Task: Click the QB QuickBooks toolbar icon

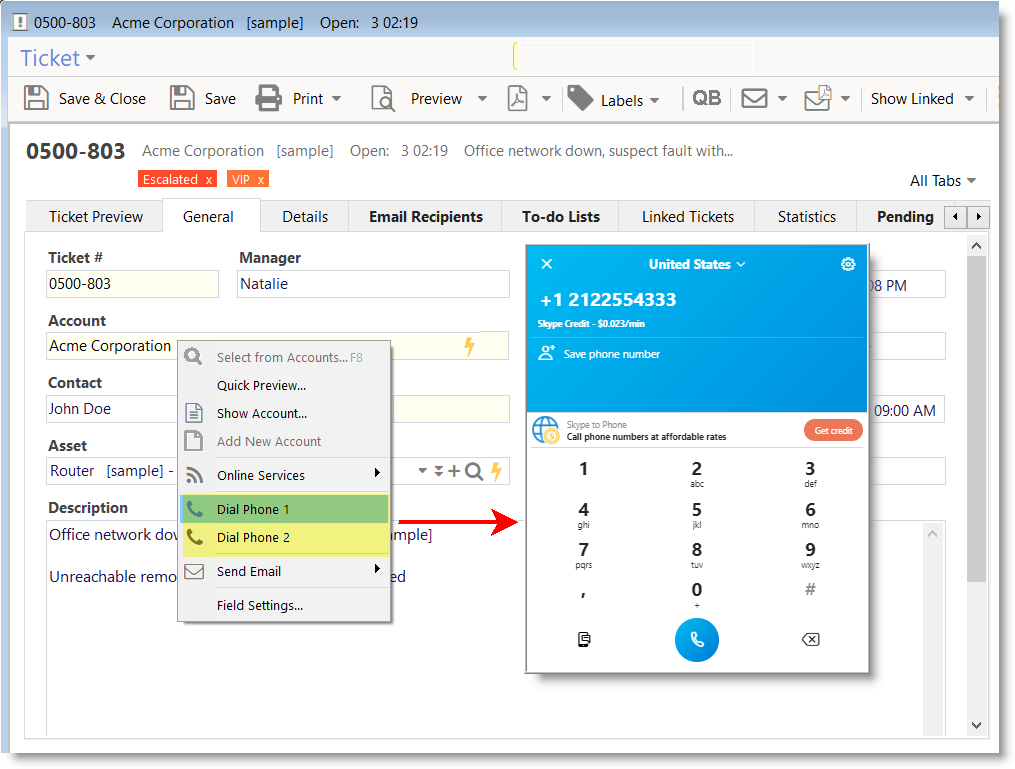Action: click(x=706, y=98)
